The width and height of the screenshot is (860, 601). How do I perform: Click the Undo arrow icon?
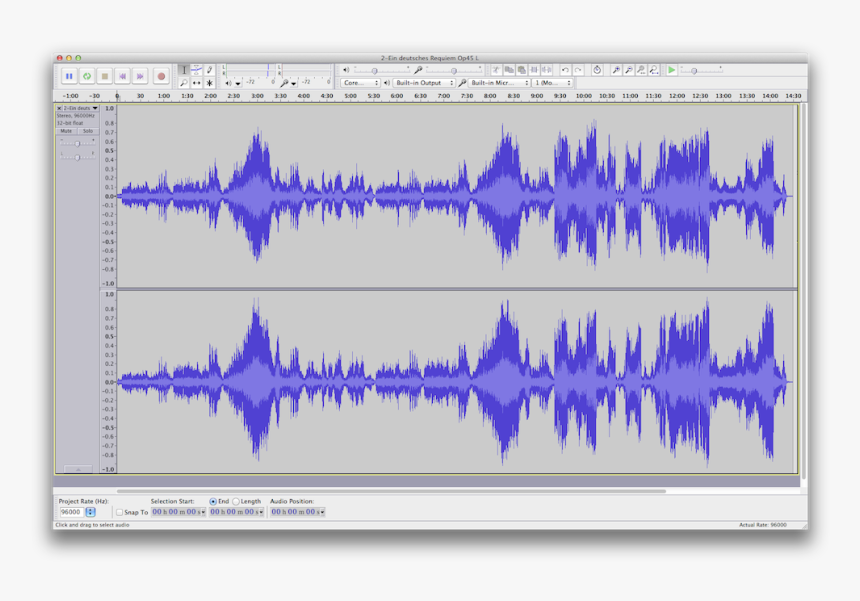[x=565, y=70]
